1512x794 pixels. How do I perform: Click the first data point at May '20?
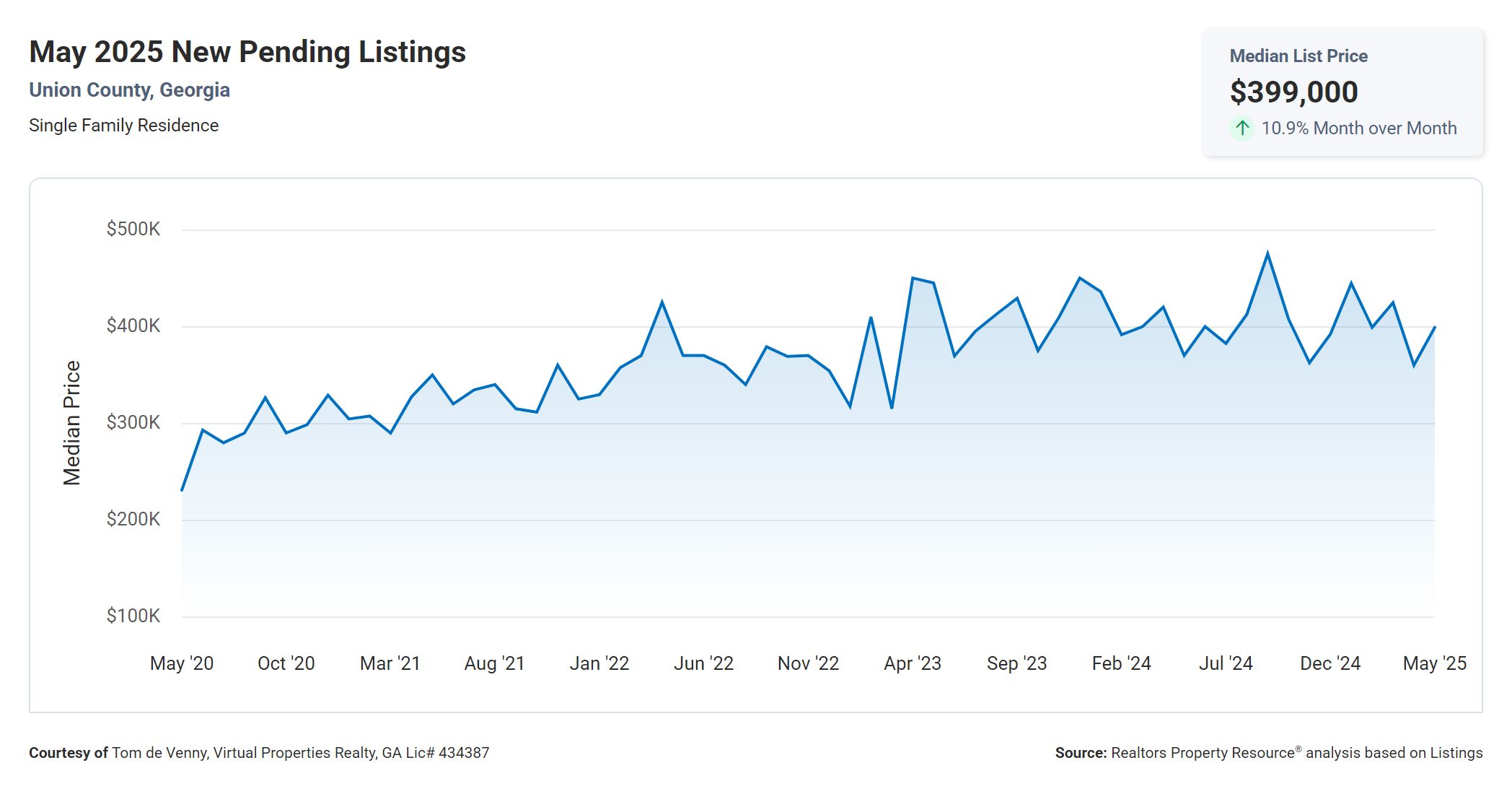tap(182, 490)
